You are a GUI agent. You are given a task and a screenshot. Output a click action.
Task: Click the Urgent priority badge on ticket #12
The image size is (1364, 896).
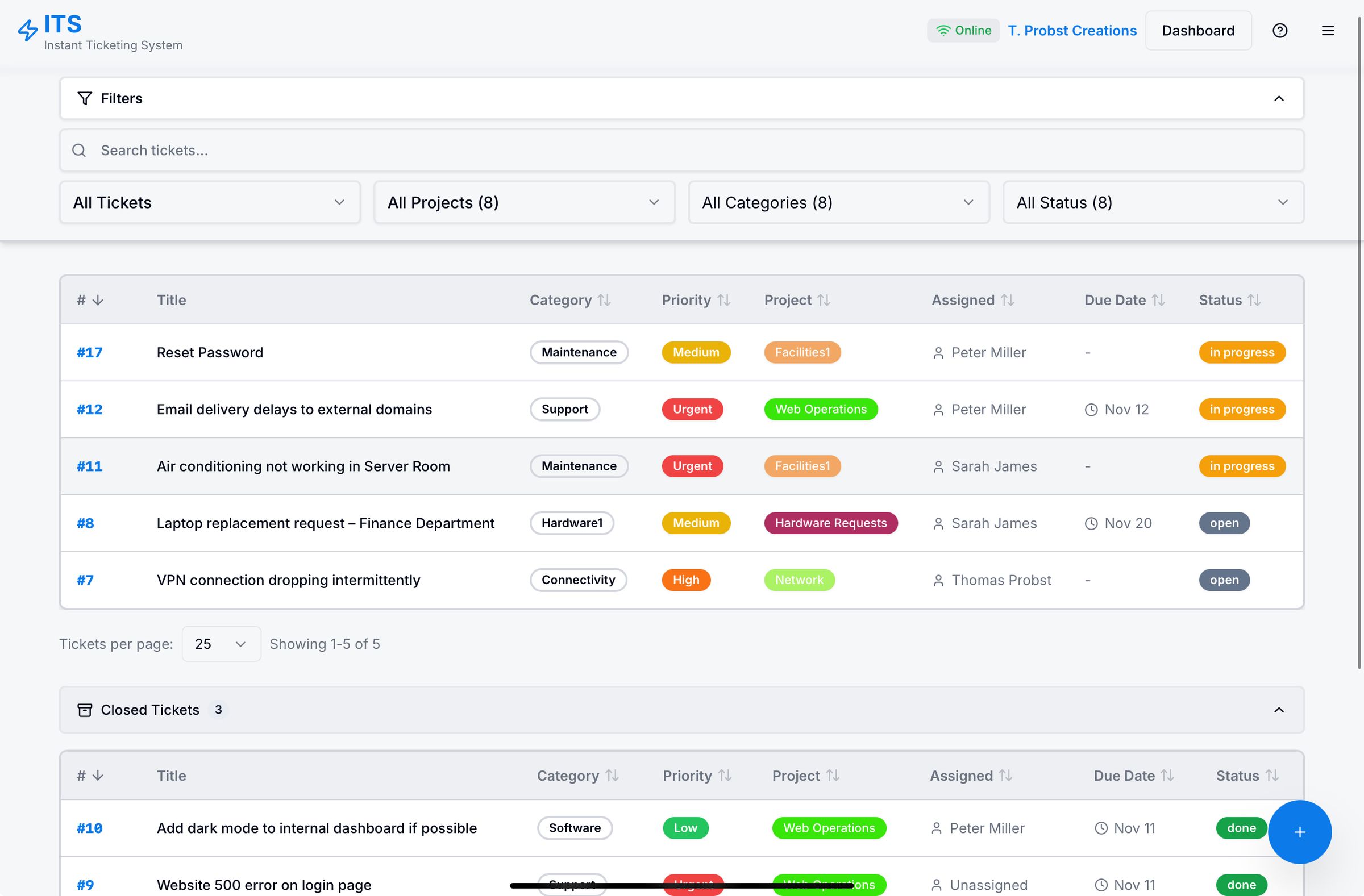coord(692,409)
